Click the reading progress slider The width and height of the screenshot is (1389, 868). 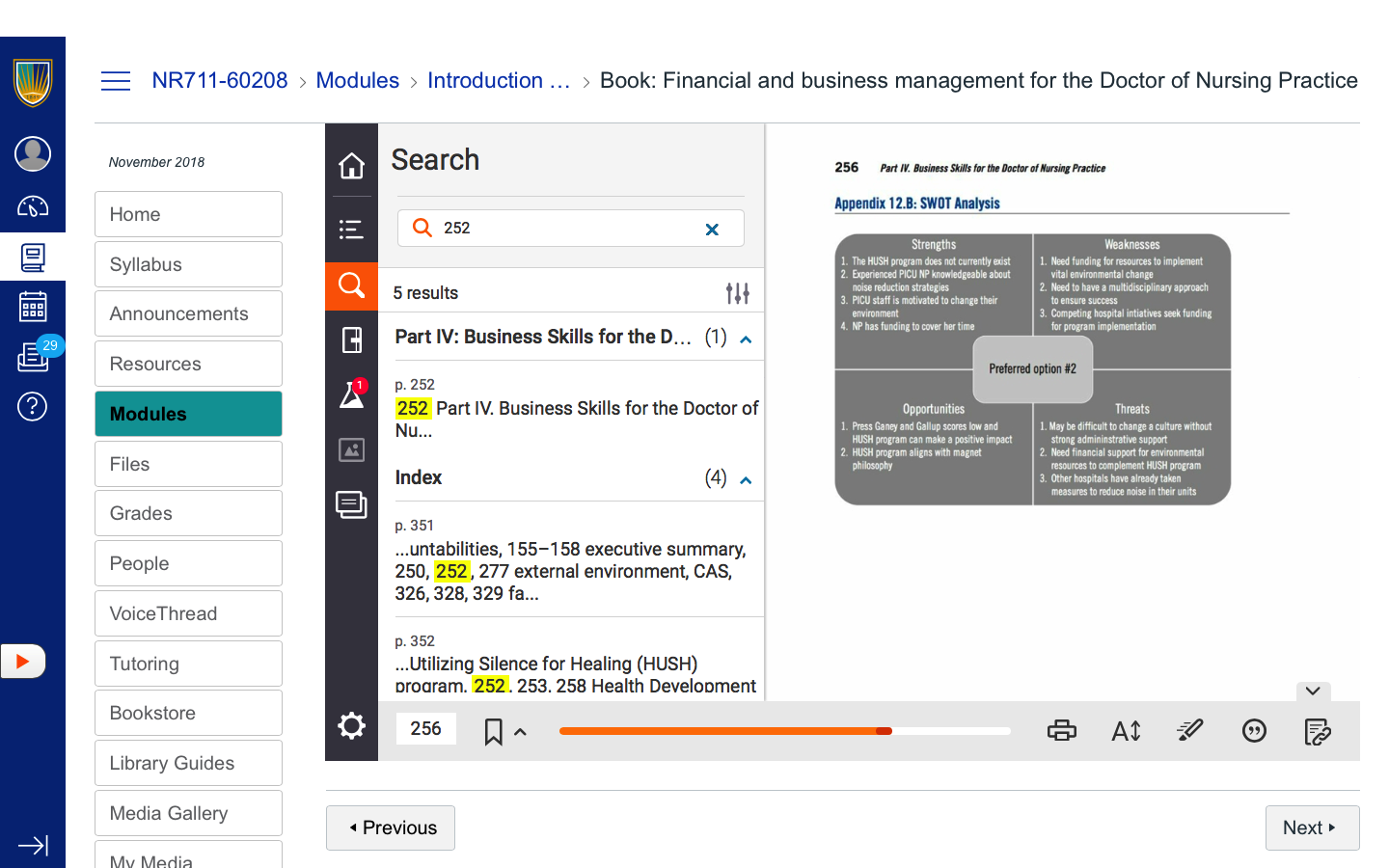tap(784, 731)
